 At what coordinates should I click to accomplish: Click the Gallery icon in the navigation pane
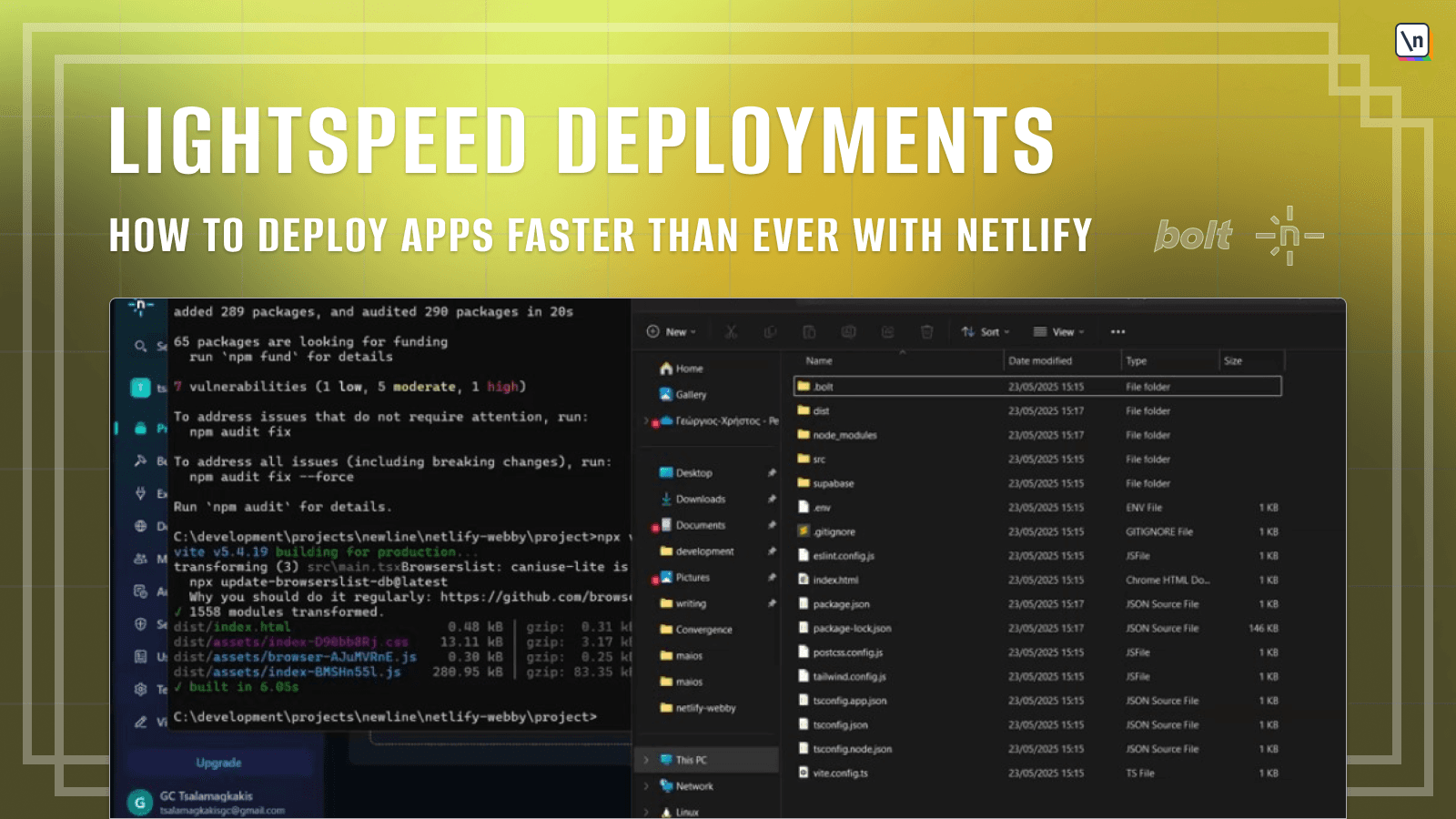click(665, 395)
